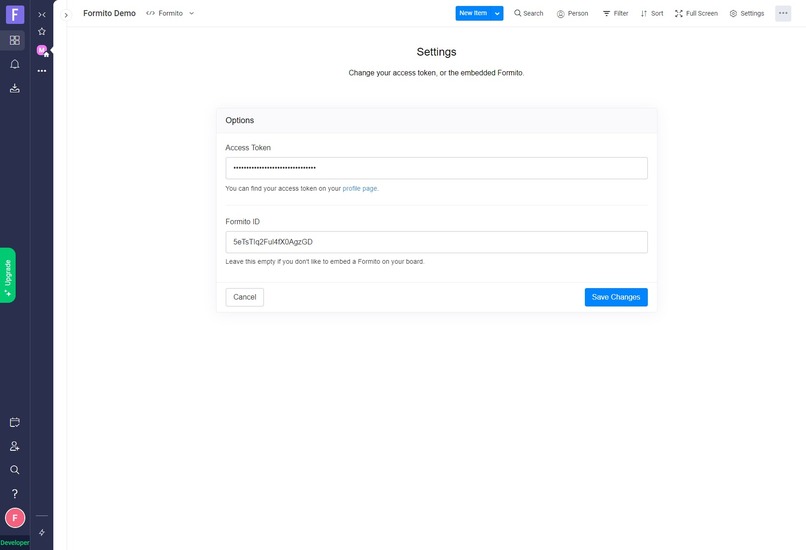
Task: Open Settings in the board toolbar
Action: click(x=747, y=13)
